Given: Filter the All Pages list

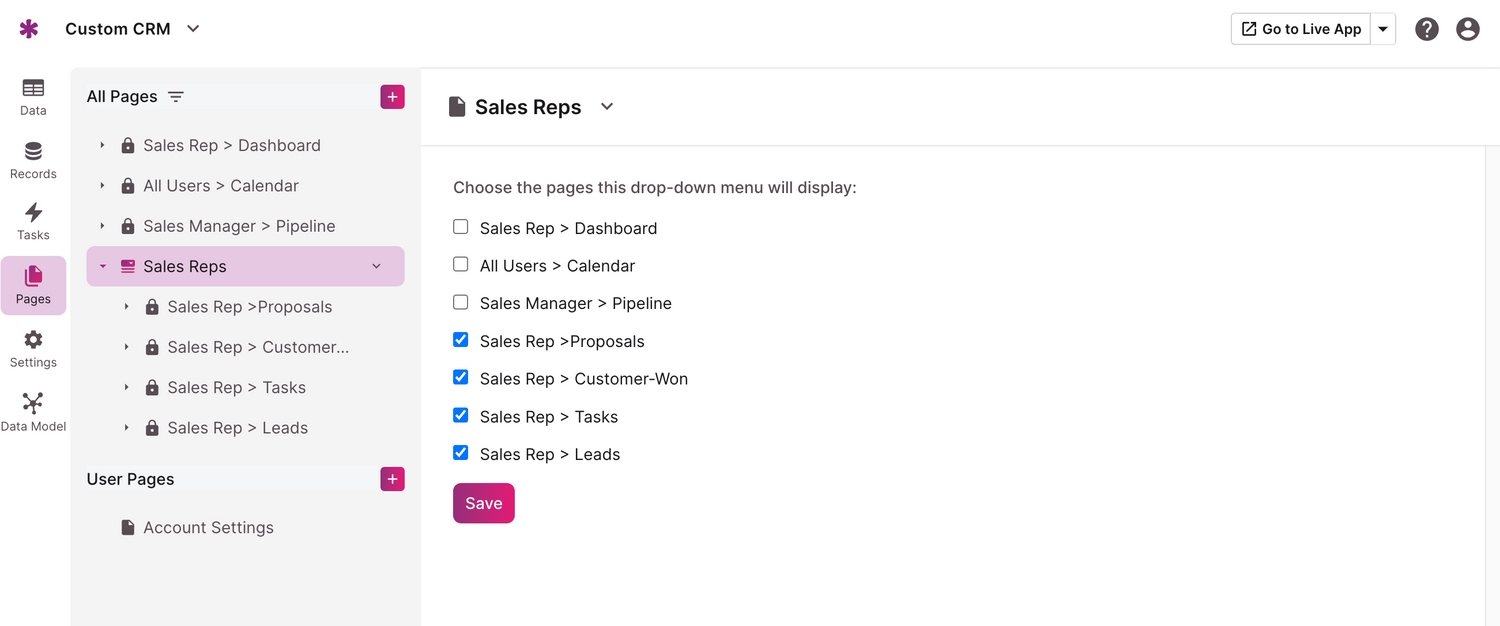Looking at the screenshot, I should 176,97.
